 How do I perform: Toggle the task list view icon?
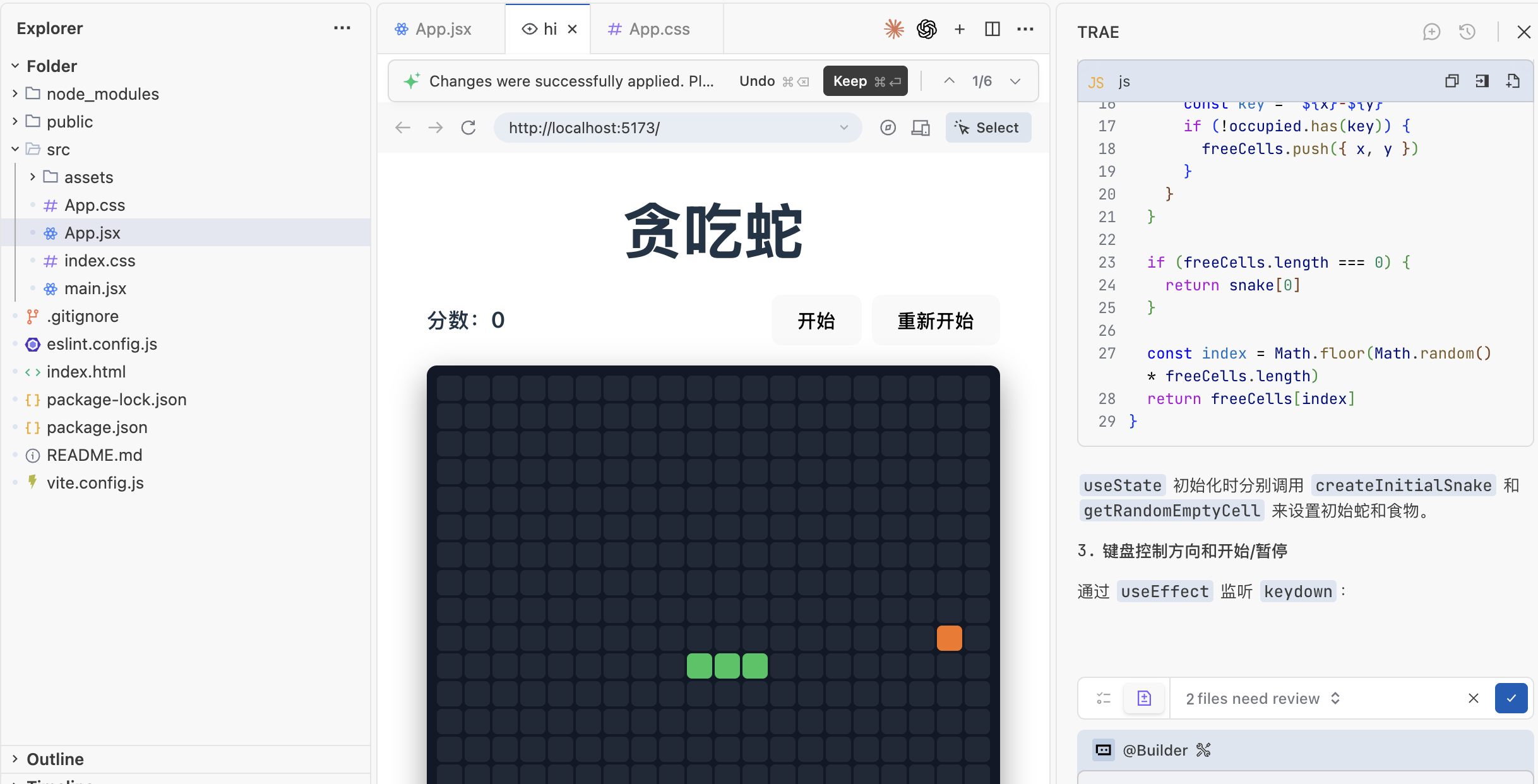[x=1104, y=698]
